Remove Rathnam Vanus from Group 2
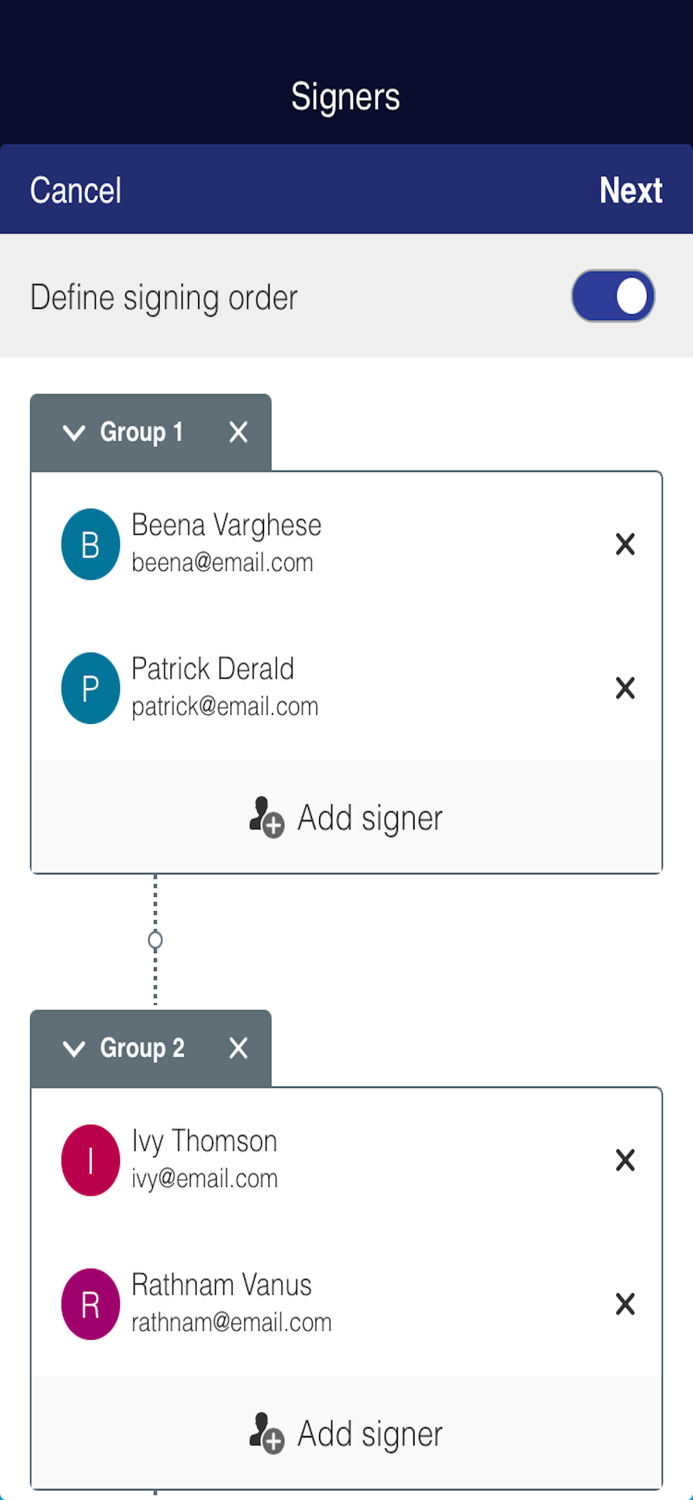693x1500 pixels. click(624, 1304)
